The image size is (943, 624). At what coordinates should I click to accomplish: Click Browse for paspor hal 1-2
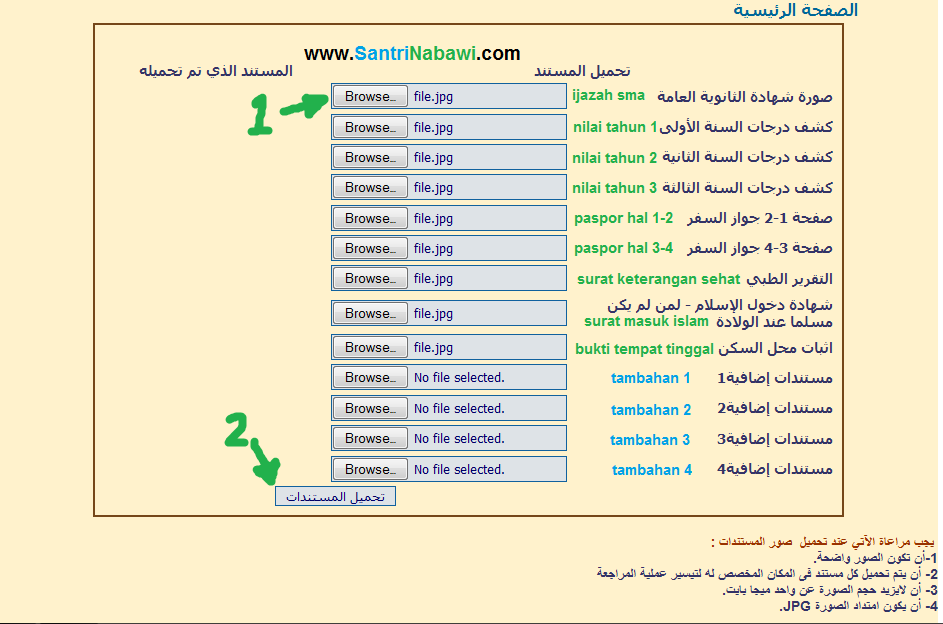[x=370, y=218]
